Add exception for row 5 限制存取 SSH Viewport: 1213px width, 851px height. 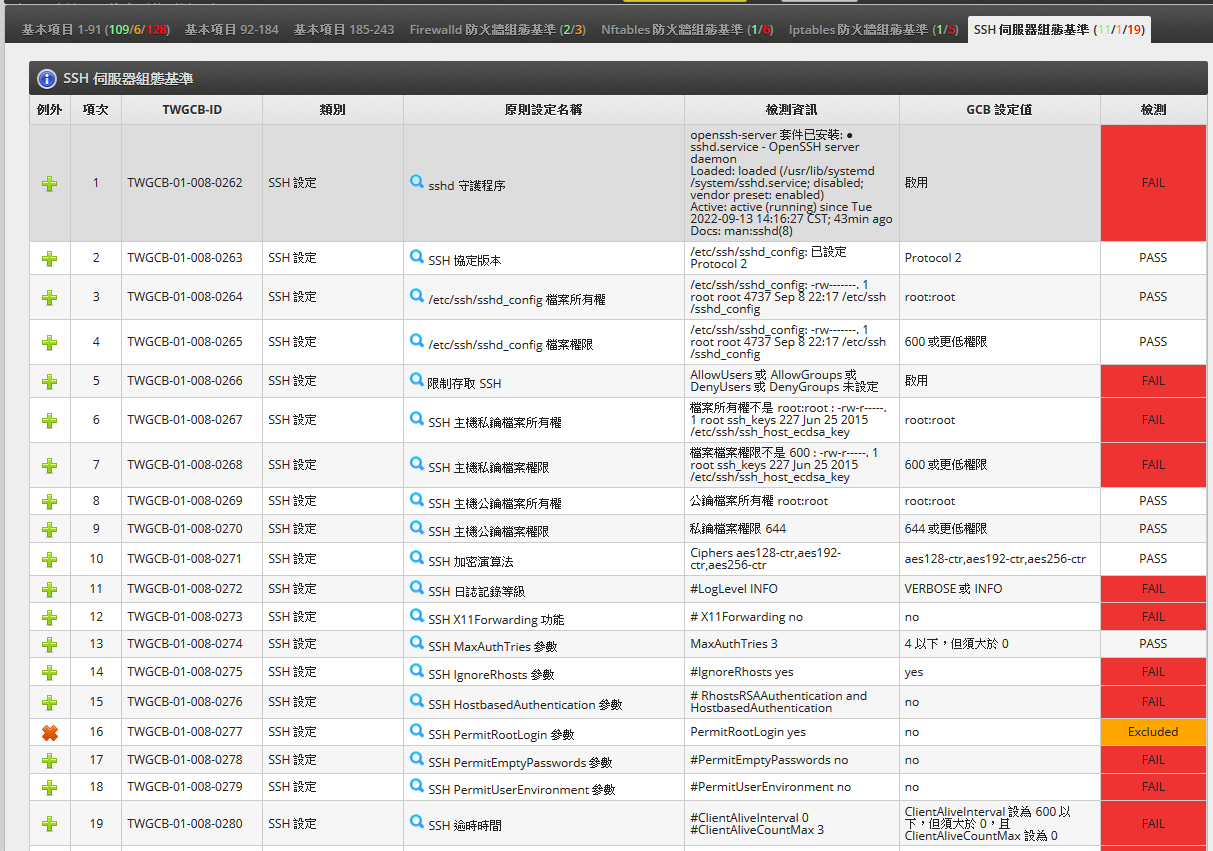[x=49, y=381]
